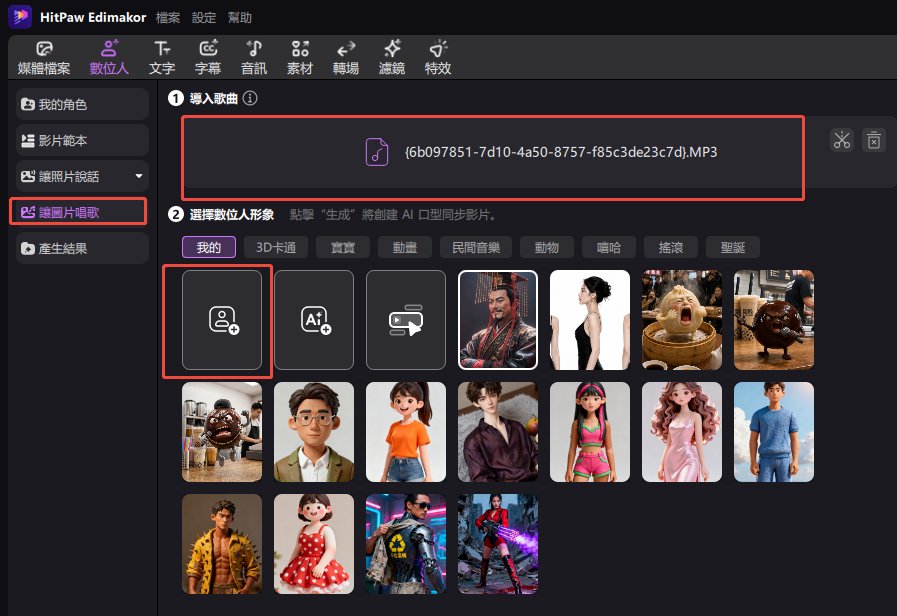Click the AI generate avatar tile
The width and height of the screenshot is (897, 616).
(x=314, y=320)
